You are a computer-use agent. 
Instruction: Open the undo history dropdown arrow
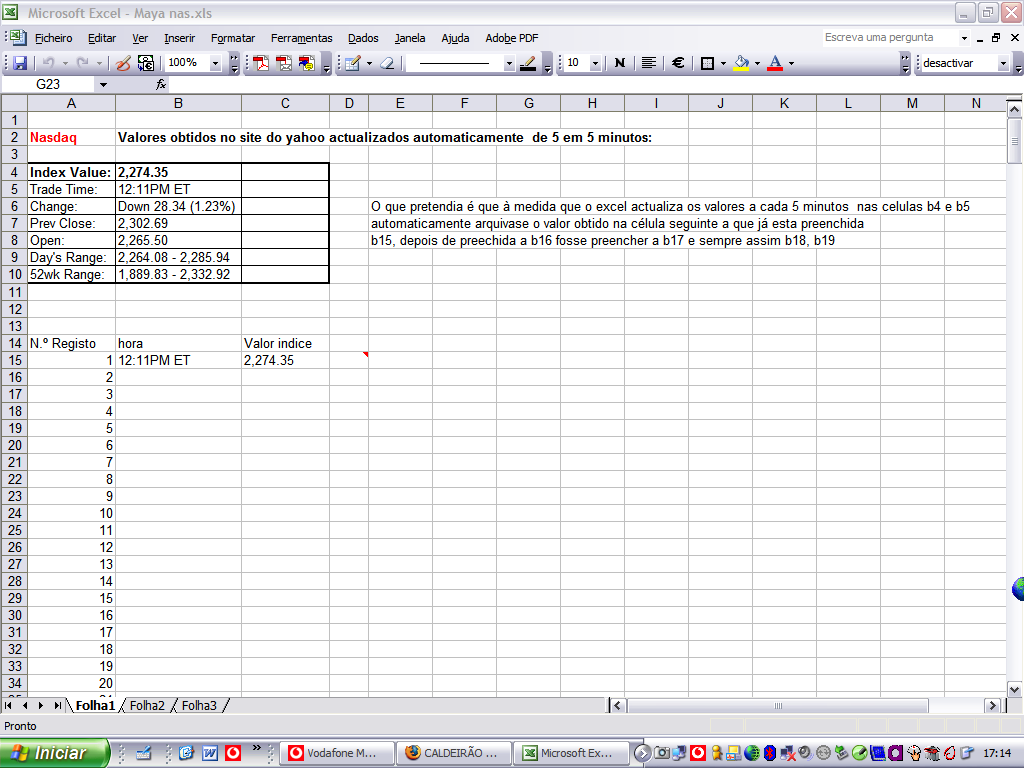point(65,63)
